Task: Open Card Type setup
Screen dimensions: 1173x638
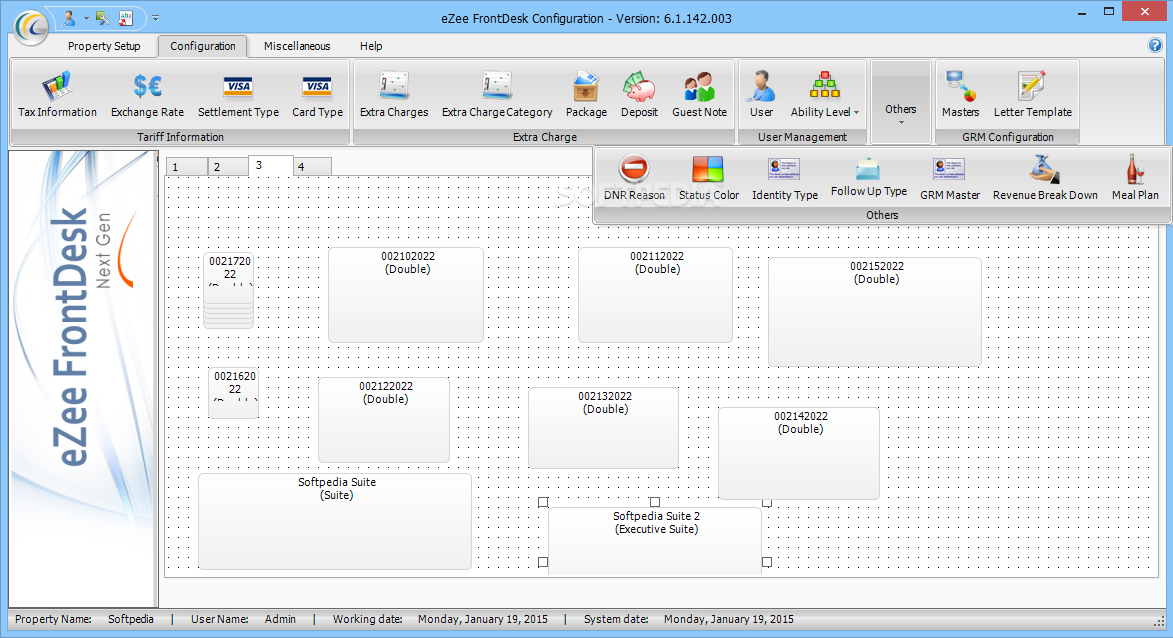Action: [317, 95]
